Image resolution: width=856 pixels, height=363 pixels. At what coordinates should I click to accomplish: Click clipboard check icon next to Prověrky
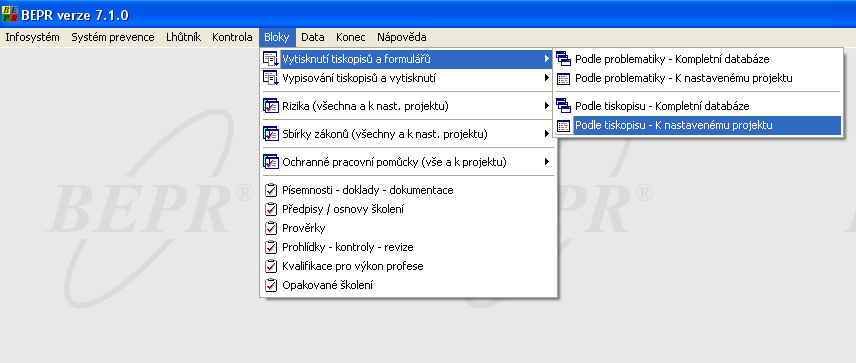[x=271, y=228]
